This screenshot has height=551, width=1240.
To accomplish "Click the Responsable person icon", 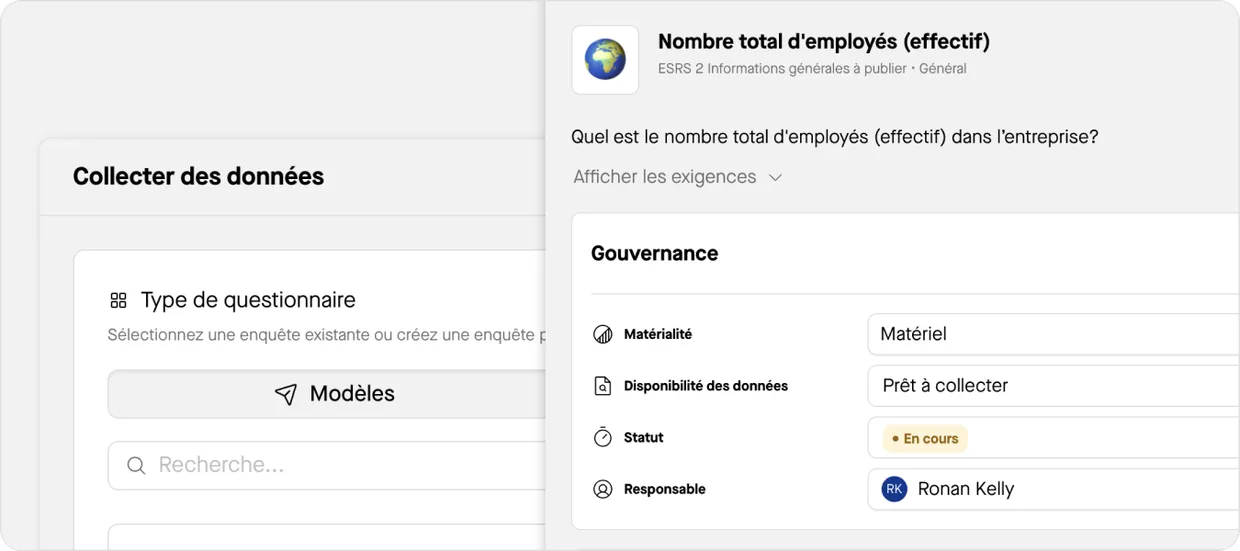I will [x=602, y=489].
